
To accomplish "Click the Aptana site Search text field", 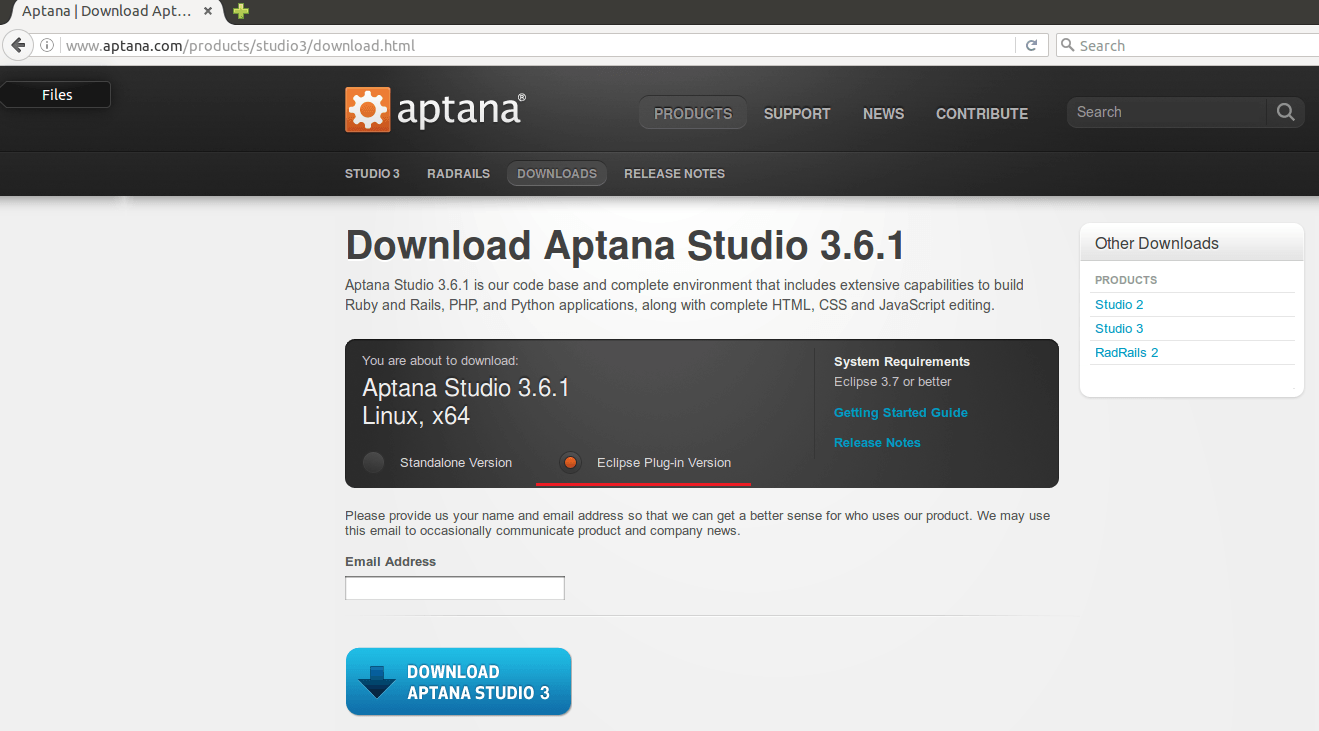I will pyautogui.click(x=1167, y=112).
